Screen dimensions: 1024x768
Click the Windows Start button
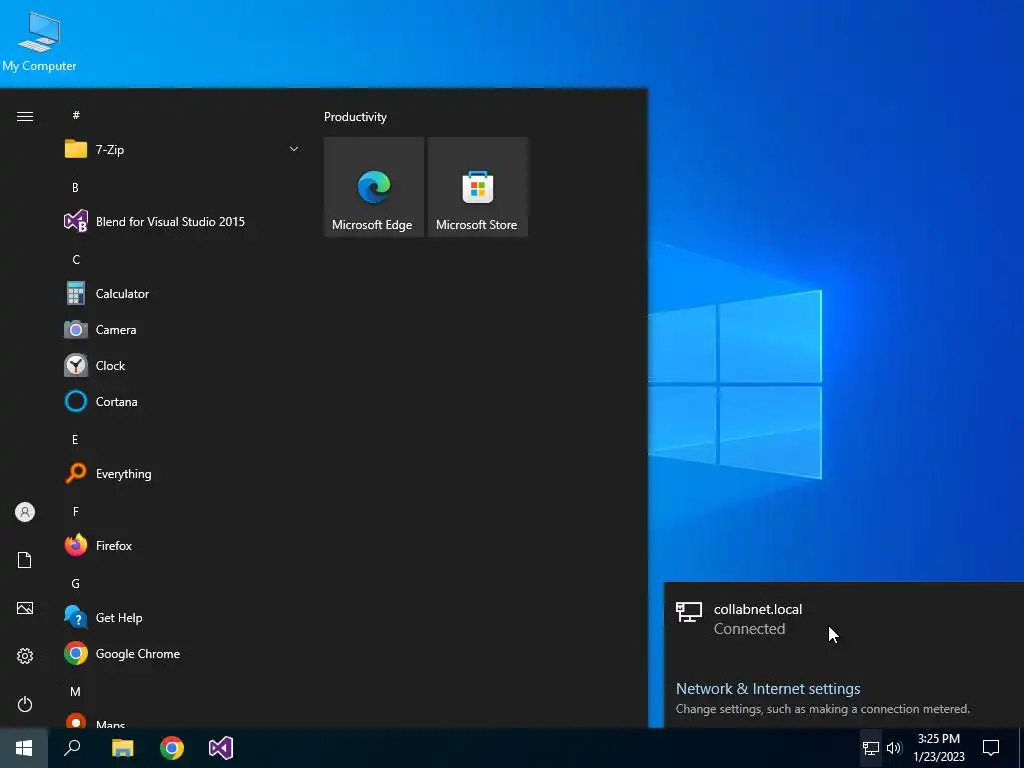24,748
